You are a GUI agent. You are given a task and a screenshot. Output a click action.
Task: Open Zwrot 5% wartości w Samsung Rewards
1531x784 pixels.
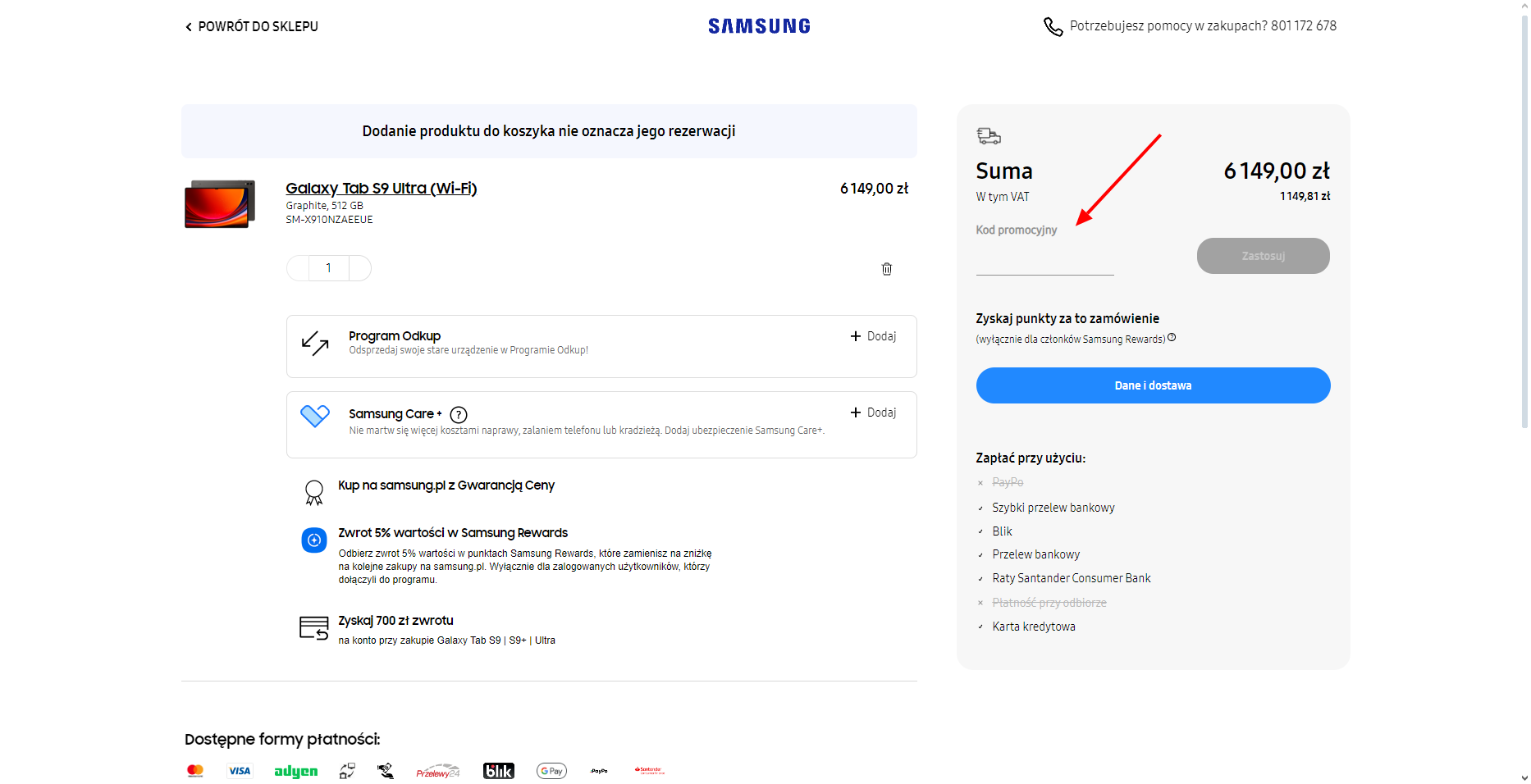click(453, 533)
